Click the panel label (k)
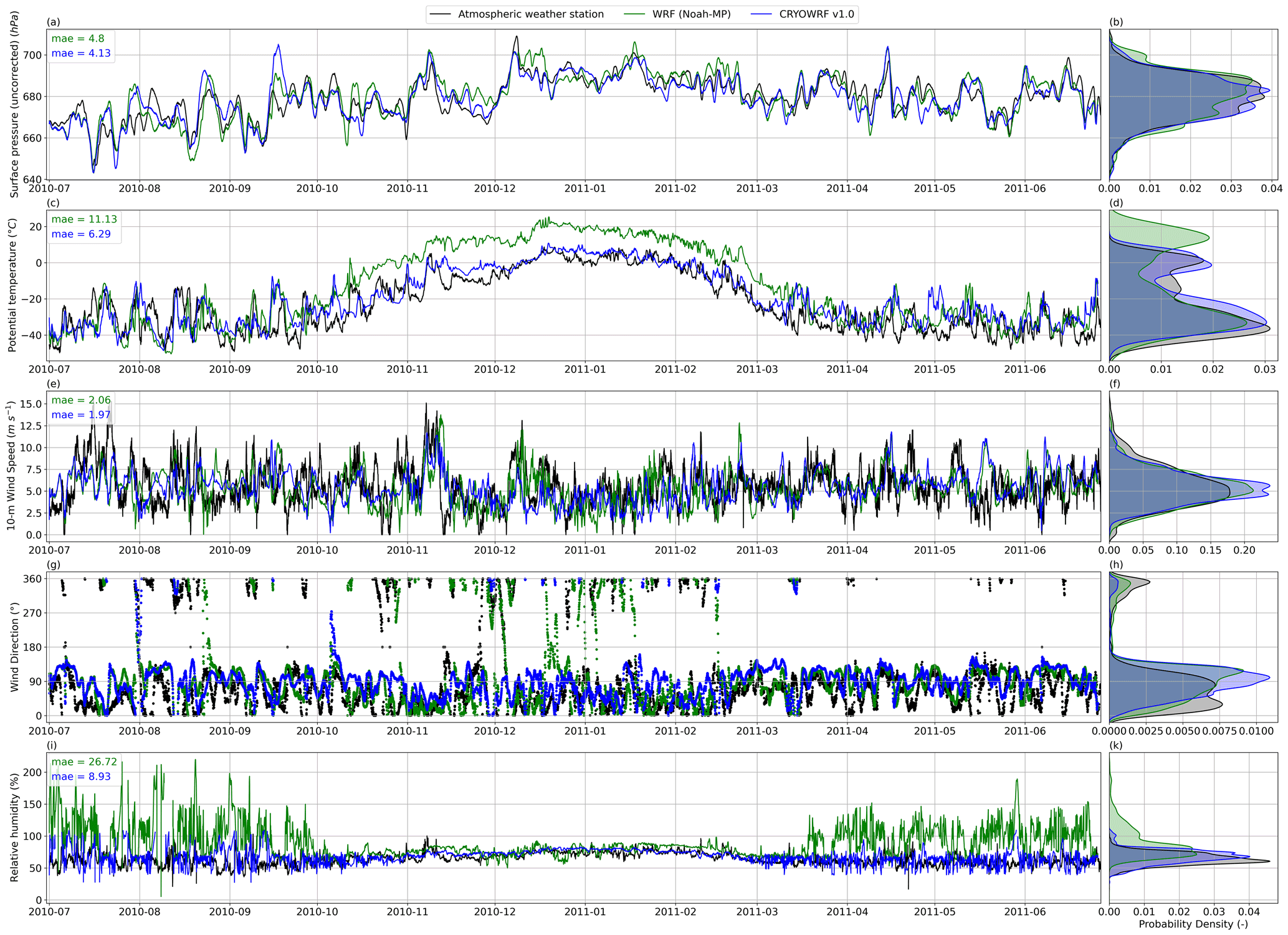This screenshot has height=935, width=1288. 1116,746
